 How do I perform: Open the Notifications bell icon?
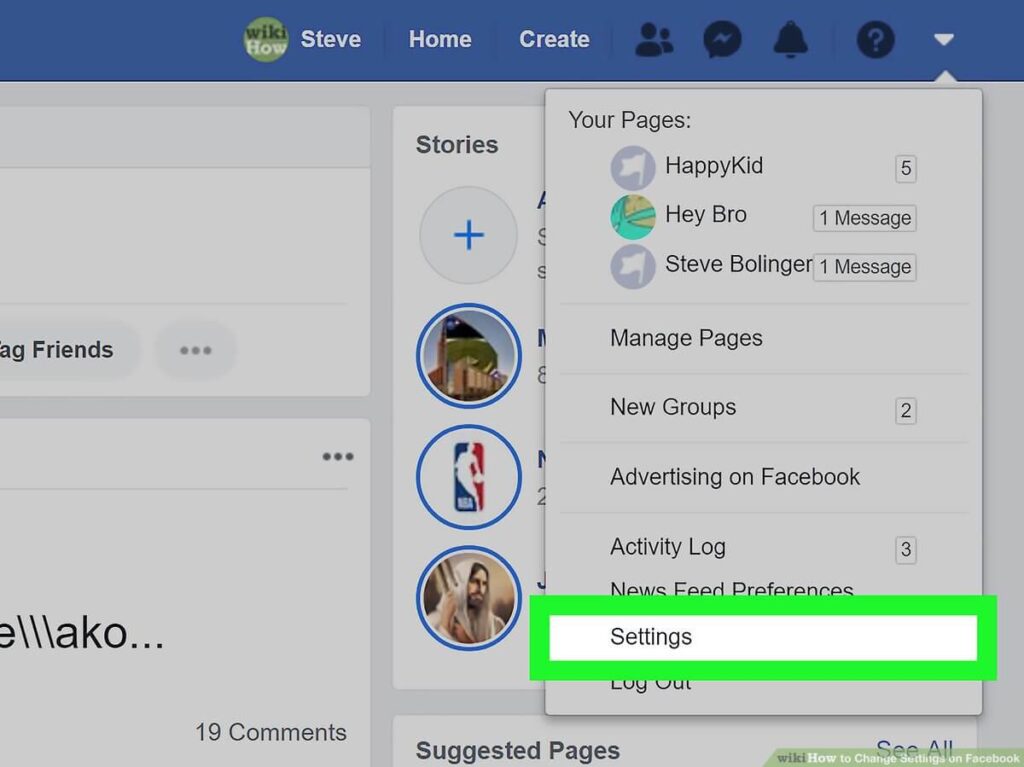[790, 40]
